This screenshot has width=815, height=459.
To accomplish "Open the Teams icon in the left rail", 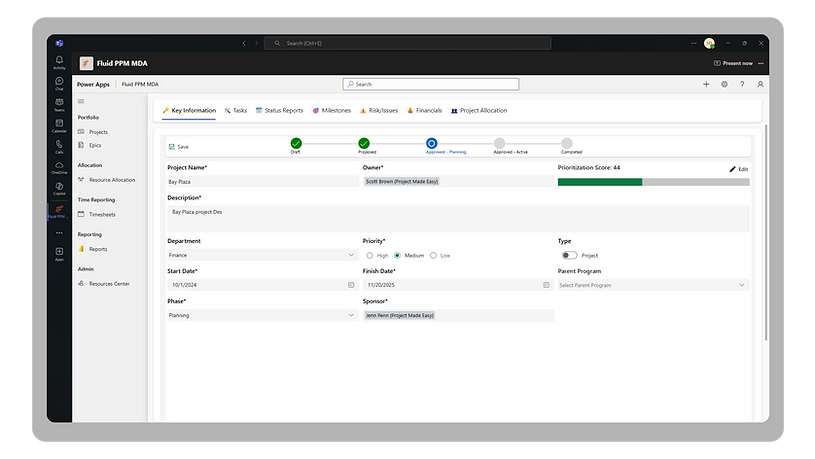I will pos(59,102).
